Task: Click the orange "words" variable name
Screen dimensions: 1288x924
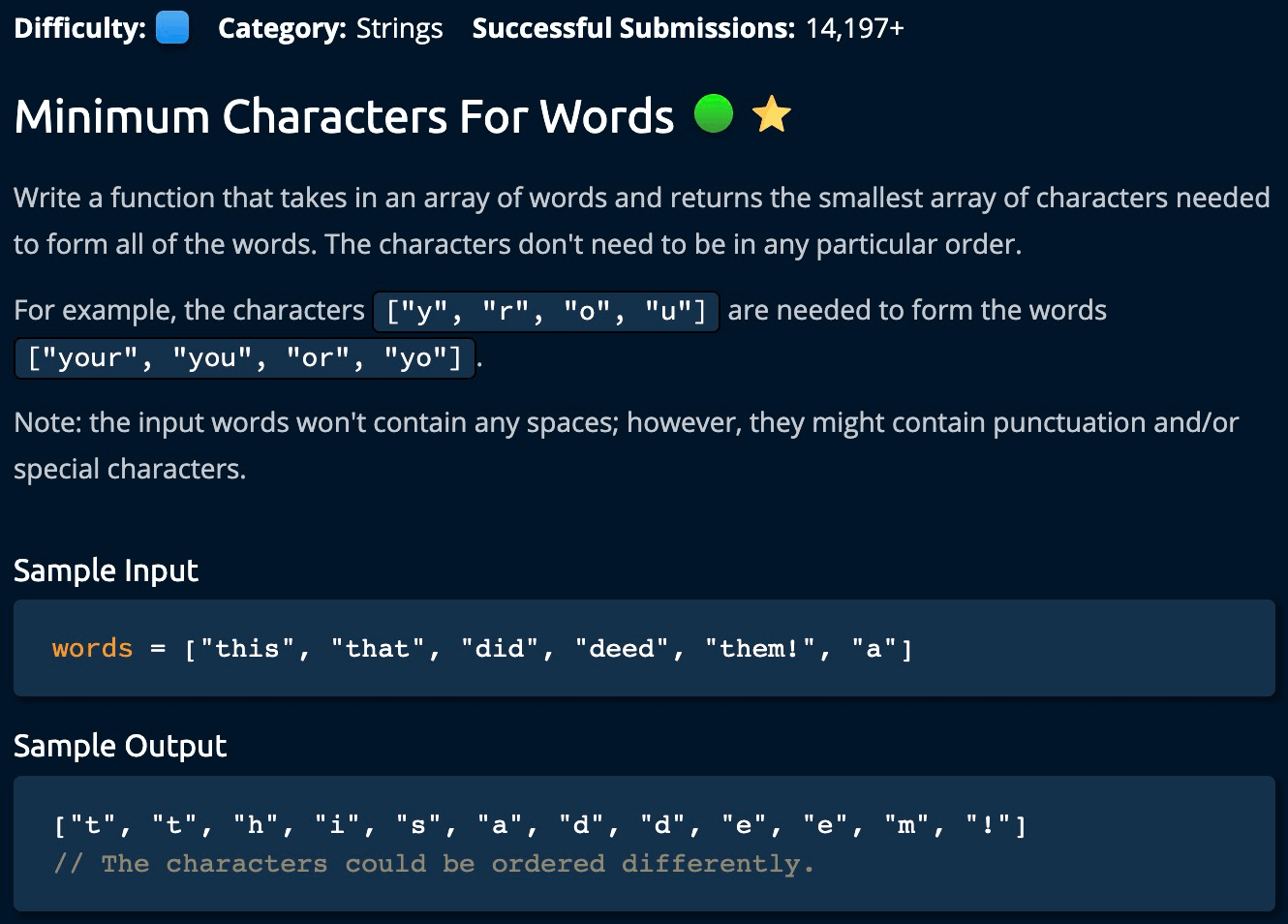Action: [x=92, y=648]
